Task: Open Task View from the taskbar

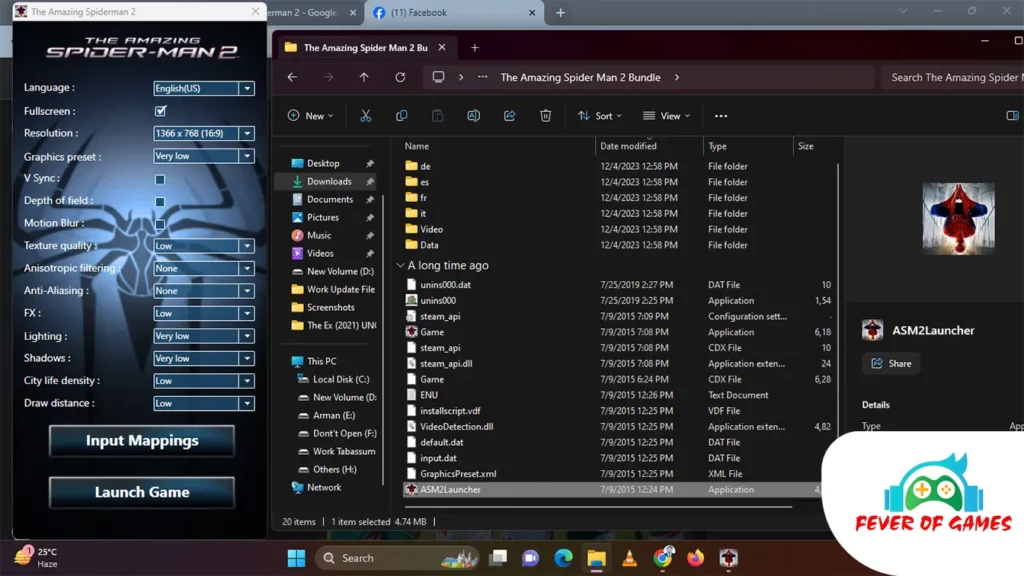Action: [498, 558]
